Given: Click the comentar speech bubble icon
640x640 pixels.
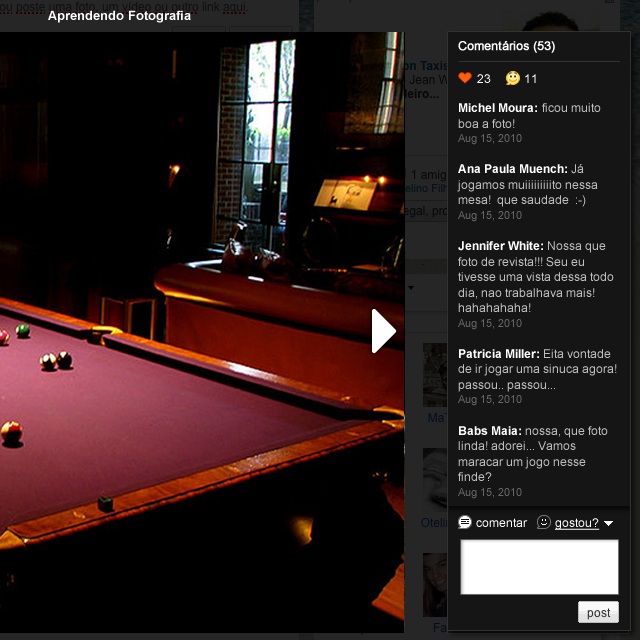Looking at the screenshot, I should click(465, 523).
